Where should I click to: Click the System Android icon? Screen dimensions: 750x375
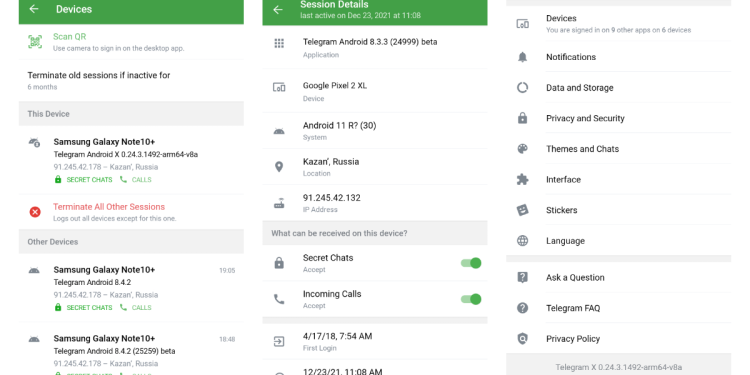coord(279,131)
